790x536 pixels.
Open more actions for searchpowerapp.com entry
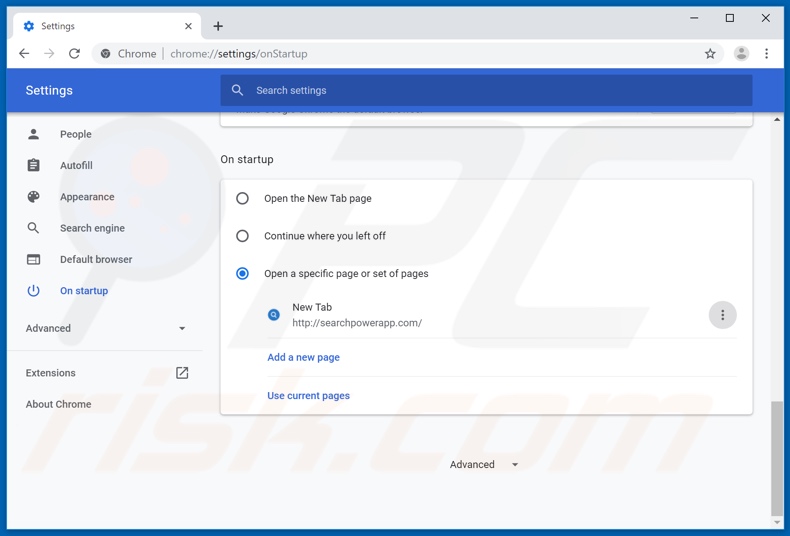tap(722, 315)
